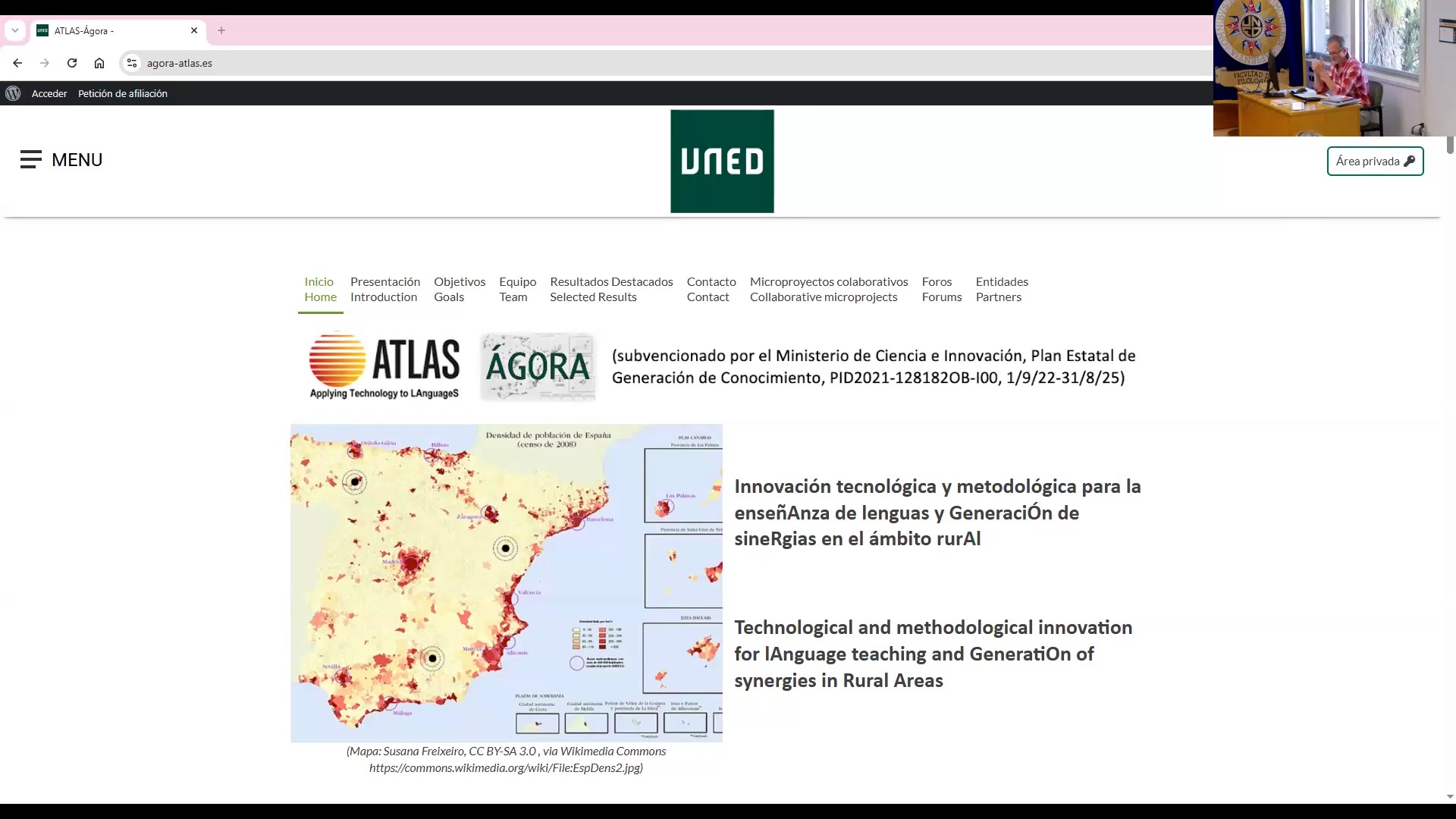Open the tab search dropdown arrow

(15, 30)
